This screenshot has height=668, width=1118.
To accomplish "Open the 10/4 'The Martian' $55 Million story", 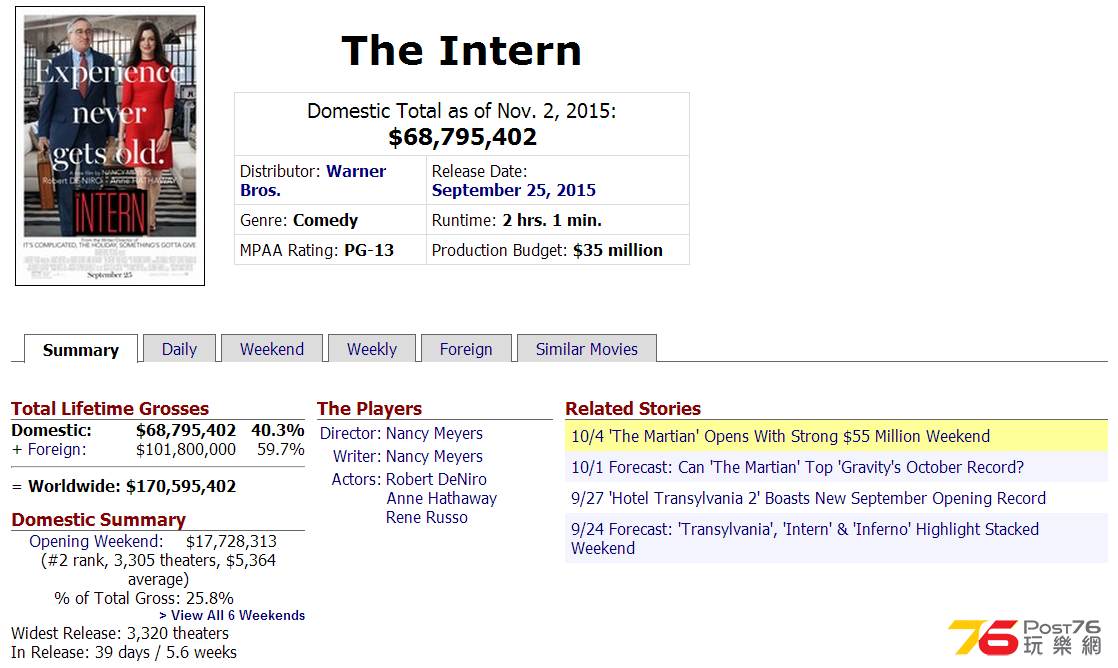I will [x=780, y=436].
